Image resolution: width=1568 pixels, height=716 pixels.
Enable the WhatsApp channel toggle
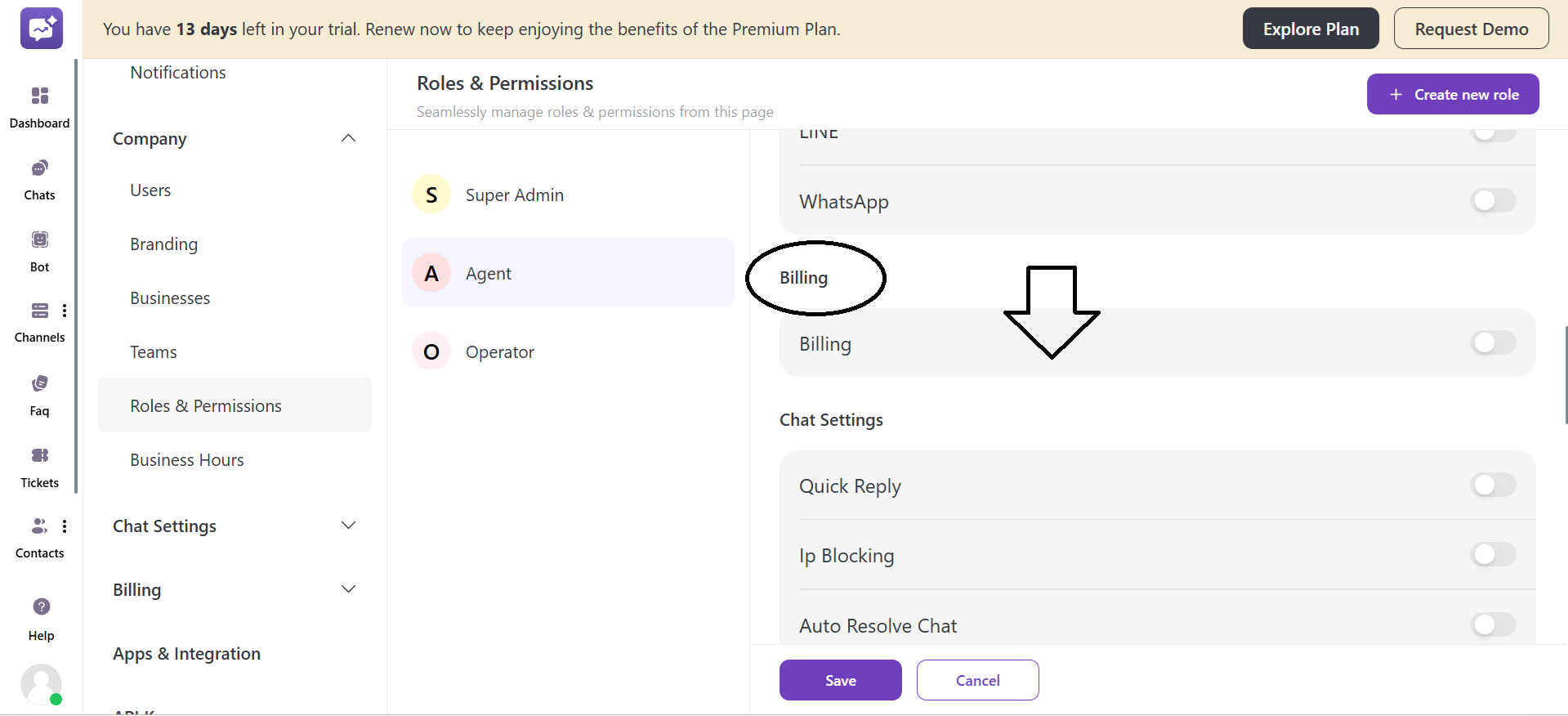tap(1492, 200)
